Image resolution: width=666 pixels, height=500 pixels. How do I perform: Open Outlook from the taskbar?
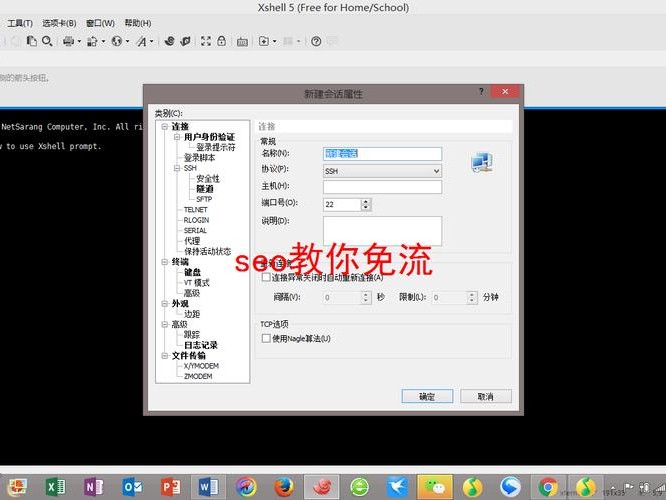(132, 487)
